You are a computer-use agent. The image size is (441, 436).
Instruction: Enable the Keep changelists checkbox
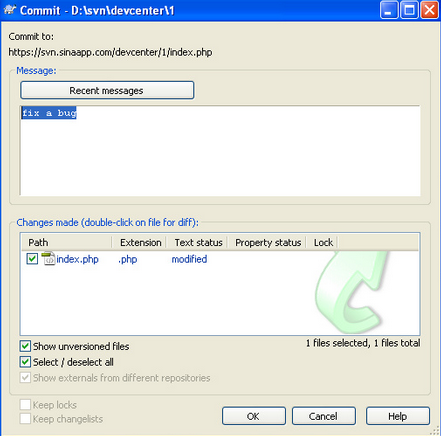click(x=25, y=419)
